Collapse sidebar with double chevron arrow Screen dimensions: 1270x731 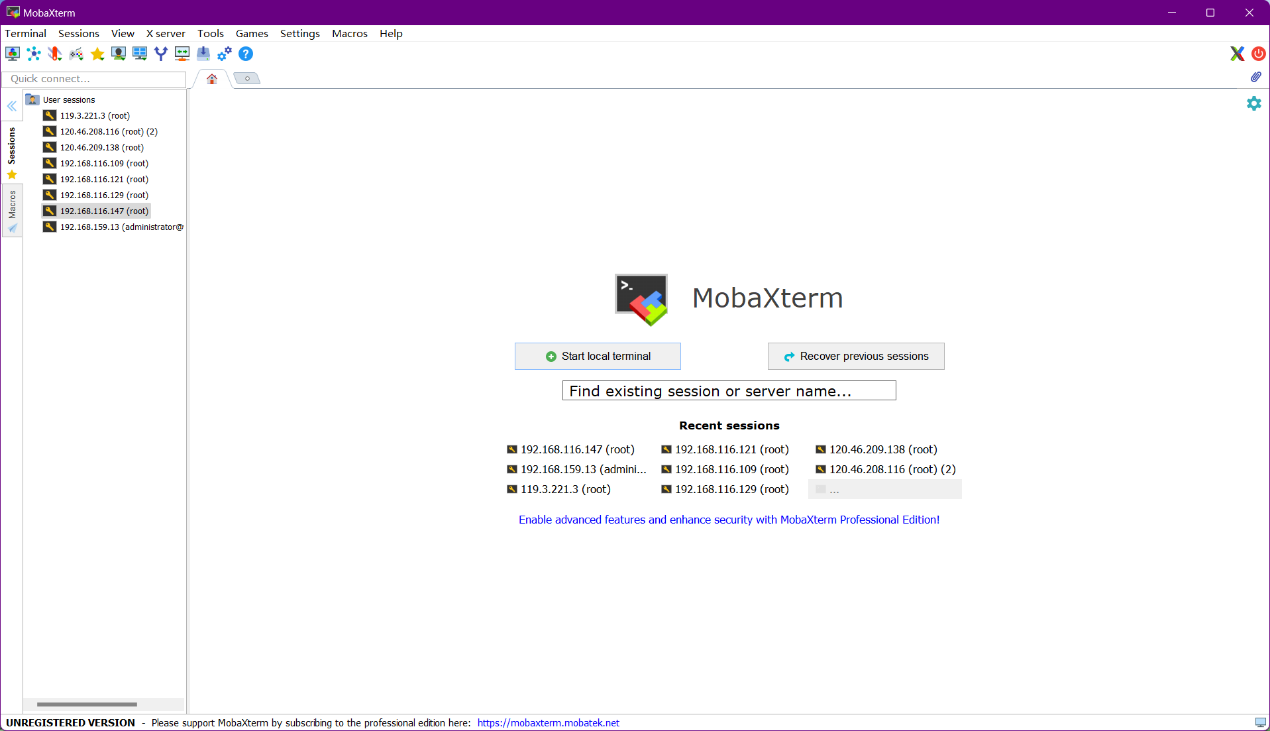pyautogui.click(x=12, y=106)
